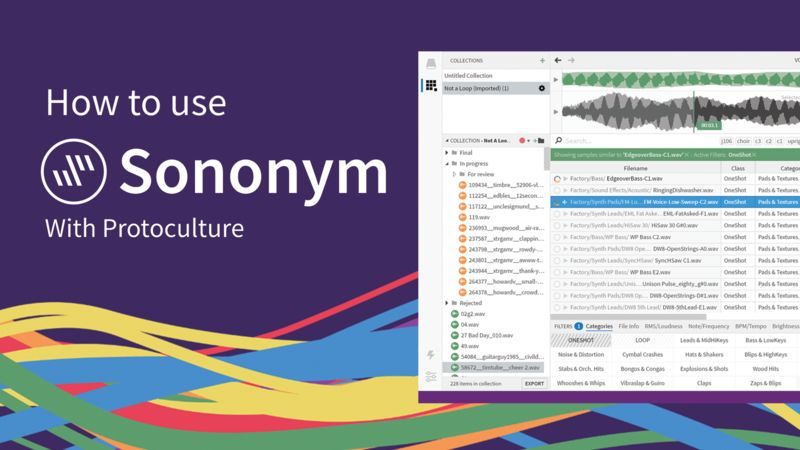800x450 pixels.
Task: Remove the OneShot active filter with X
Action: tap(754, 155)
